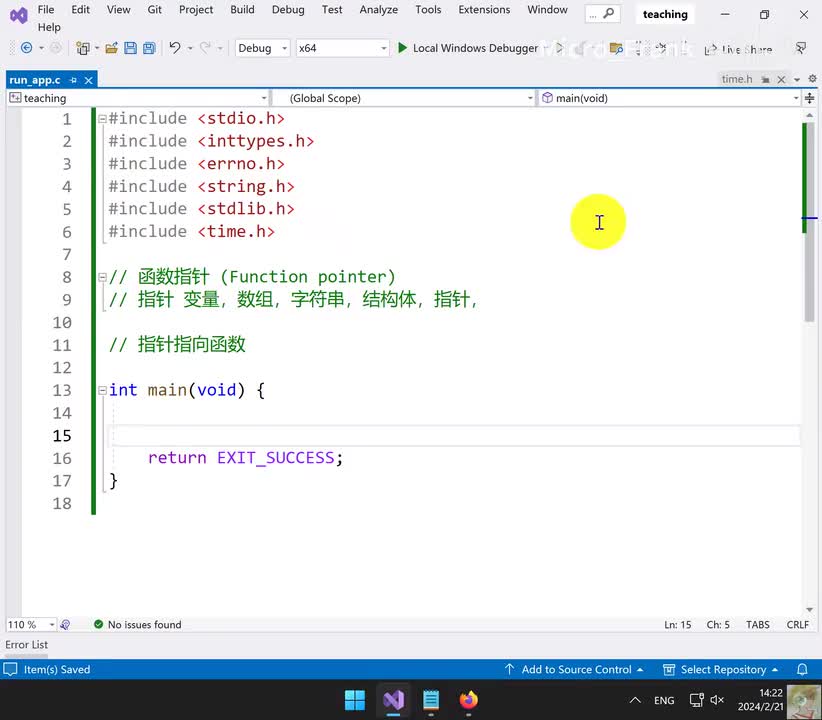Save the current file with the disk icon
The width and height of the screenshot is (822, 720).
tap(130, 48)
